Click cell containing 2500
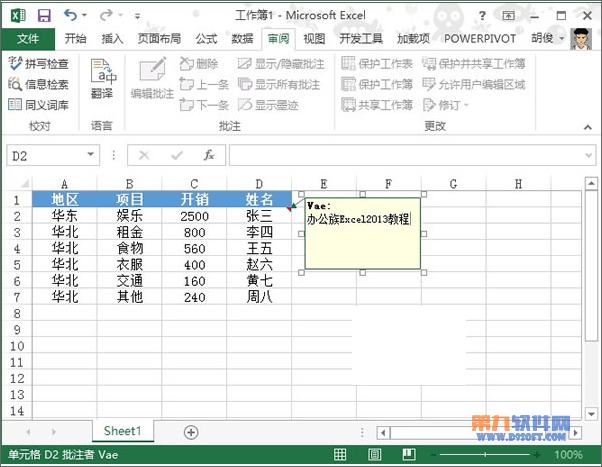 click(194, 216)
